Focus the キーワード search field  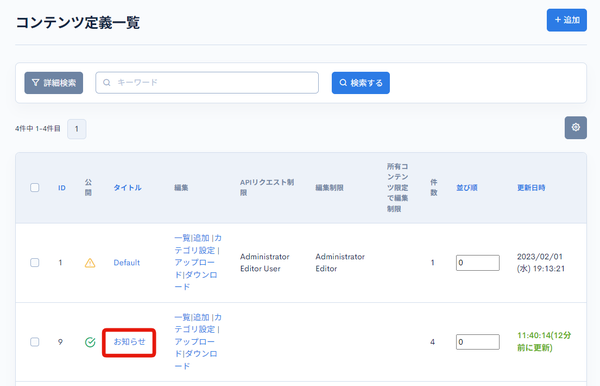[x=207, y=83]
